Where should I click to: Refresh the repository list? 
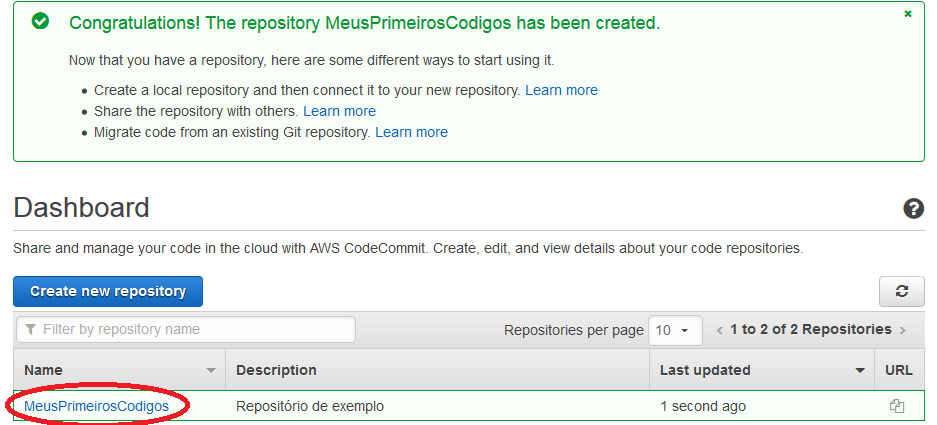pos(902,291)
